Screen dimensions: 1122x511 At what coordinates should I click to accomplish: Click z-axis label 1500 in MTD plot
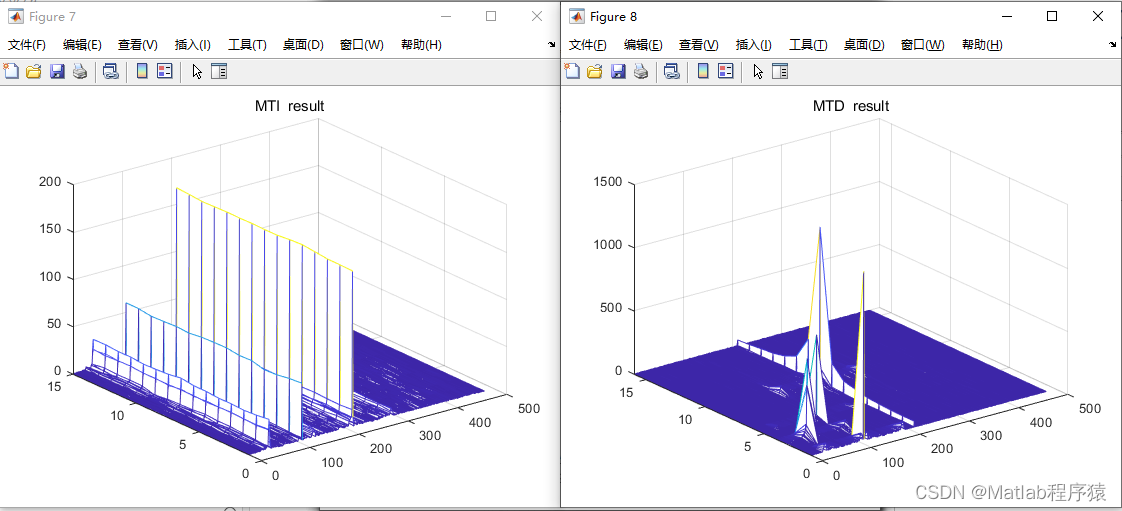pyautogui.click(x=609, y=182)
